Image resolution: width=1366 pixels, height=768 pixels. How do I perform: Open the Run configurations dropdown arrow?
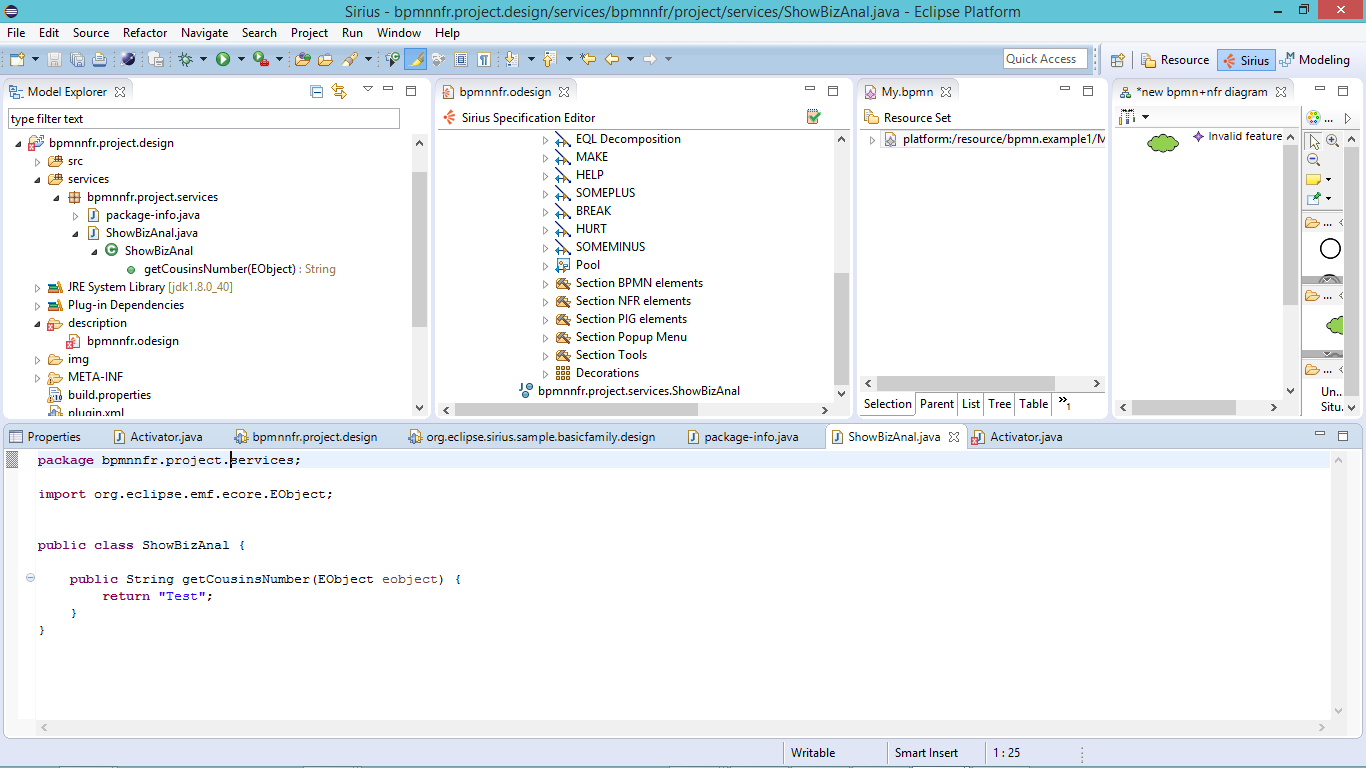[240, 60]
